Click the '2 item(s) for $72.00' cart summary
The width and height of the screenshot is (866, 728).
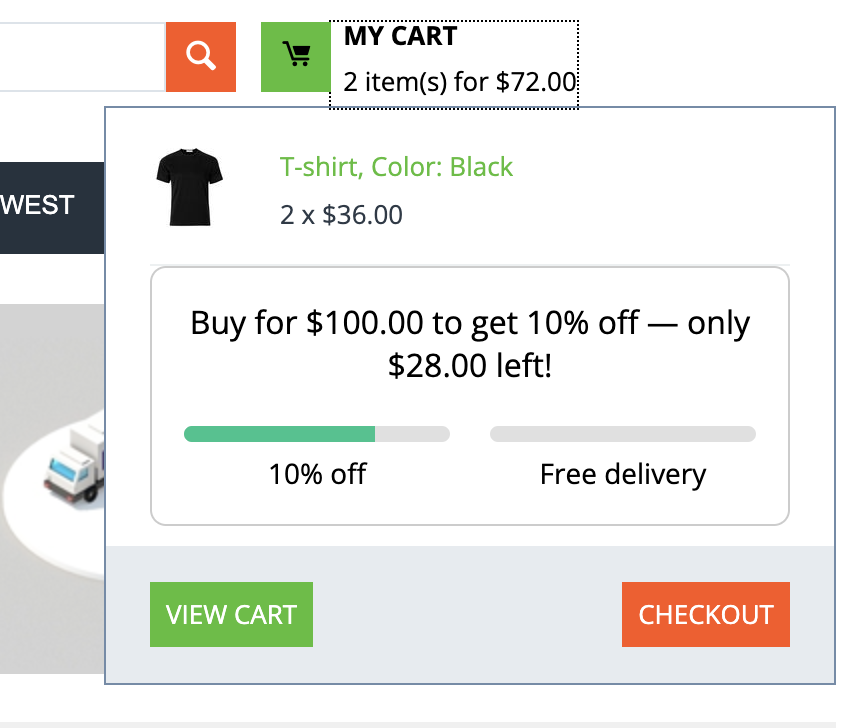(x=459, y=81)
